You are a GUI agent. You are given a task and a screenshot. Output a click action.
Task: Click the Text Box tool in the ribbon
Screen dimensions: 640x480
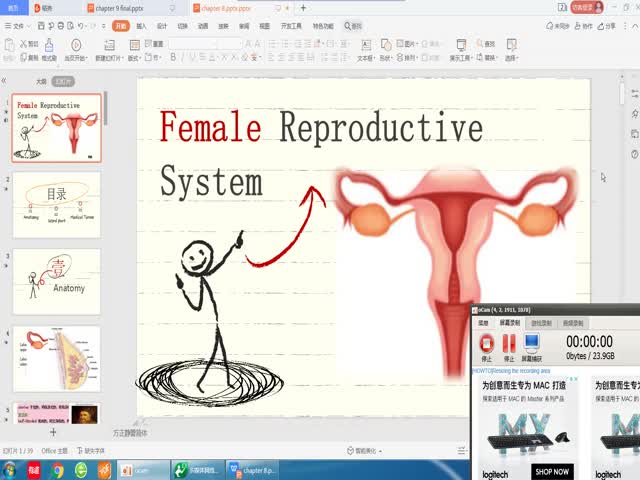(365, 47)
